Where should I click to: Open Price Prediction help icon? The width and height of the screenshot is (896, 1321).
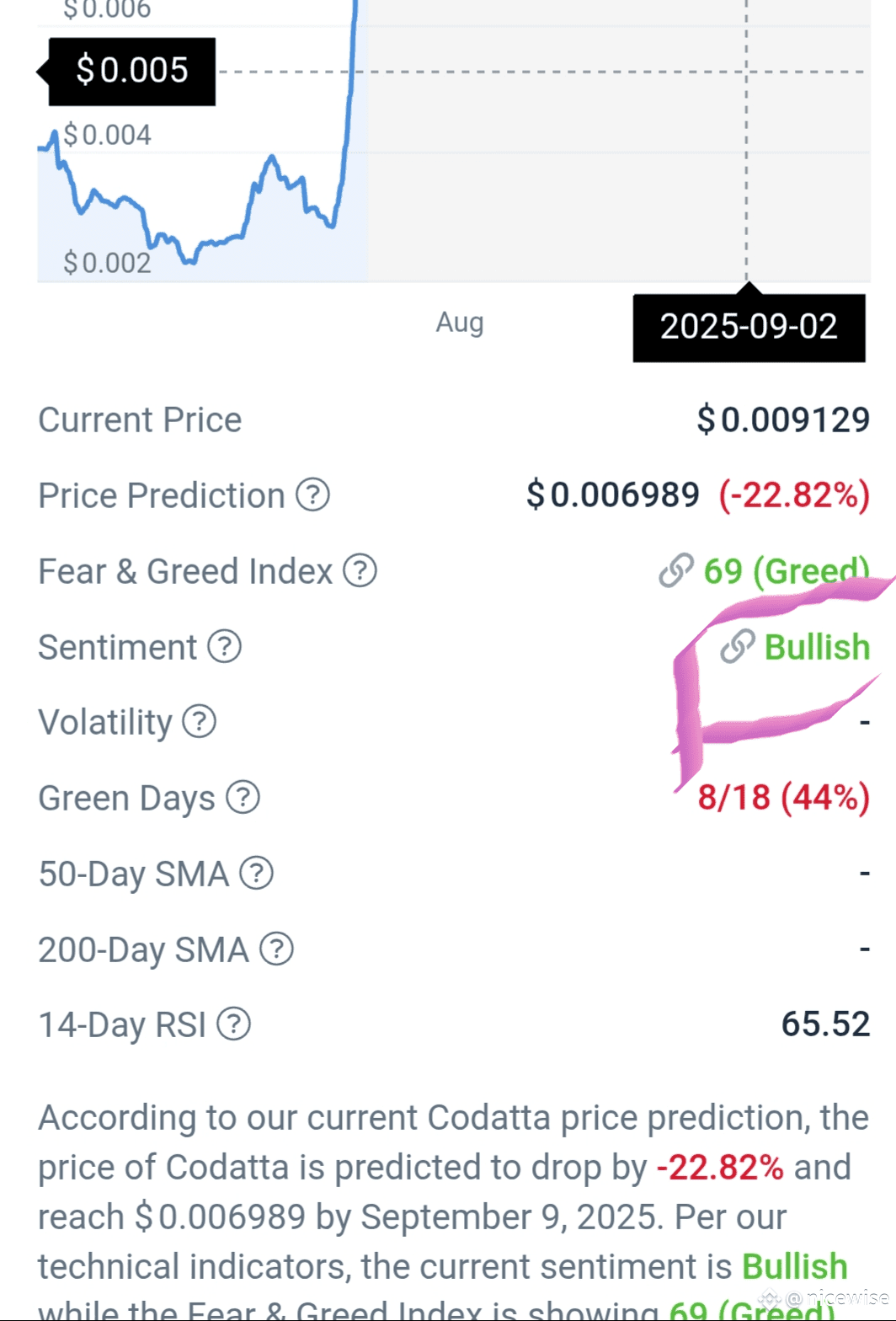pyautogui.click(x=312, y=495)
